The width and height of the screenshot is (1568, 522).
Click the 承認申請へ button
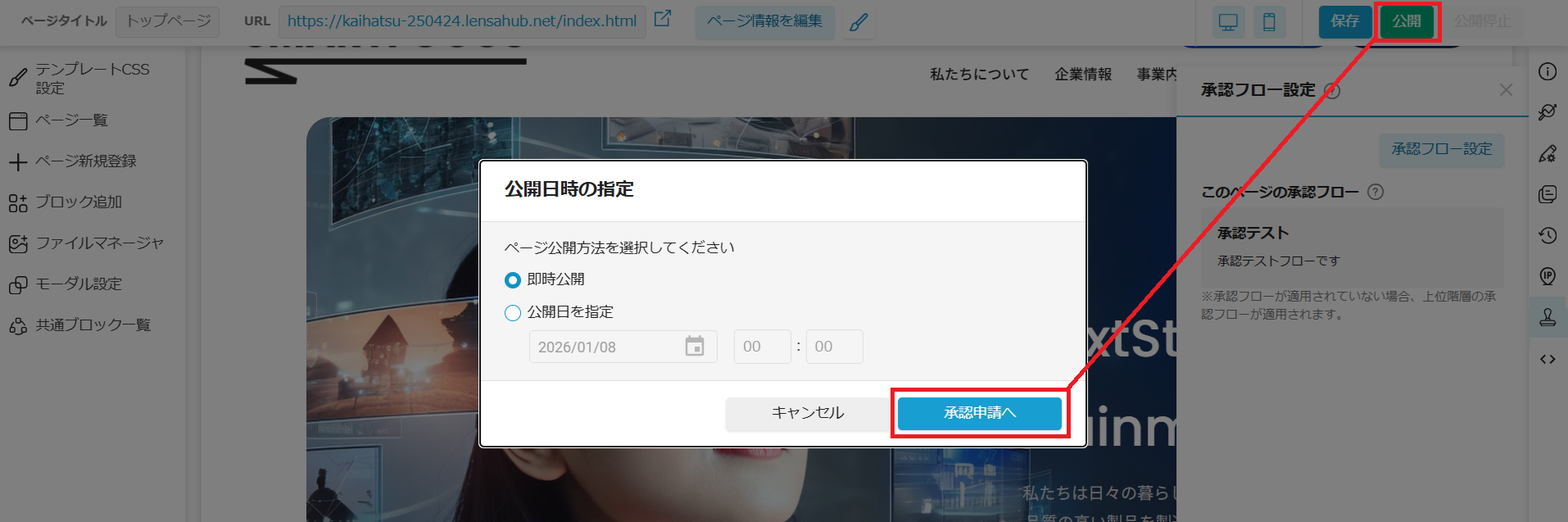980,413
